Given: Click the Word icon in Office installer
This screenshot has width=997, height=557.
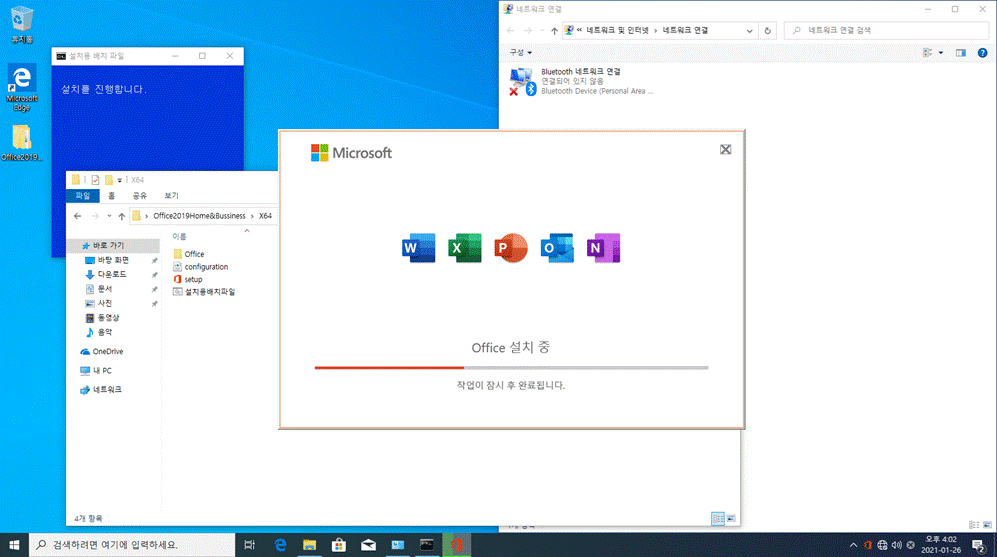Looking at the screenshot, I should tap(418, 248).
